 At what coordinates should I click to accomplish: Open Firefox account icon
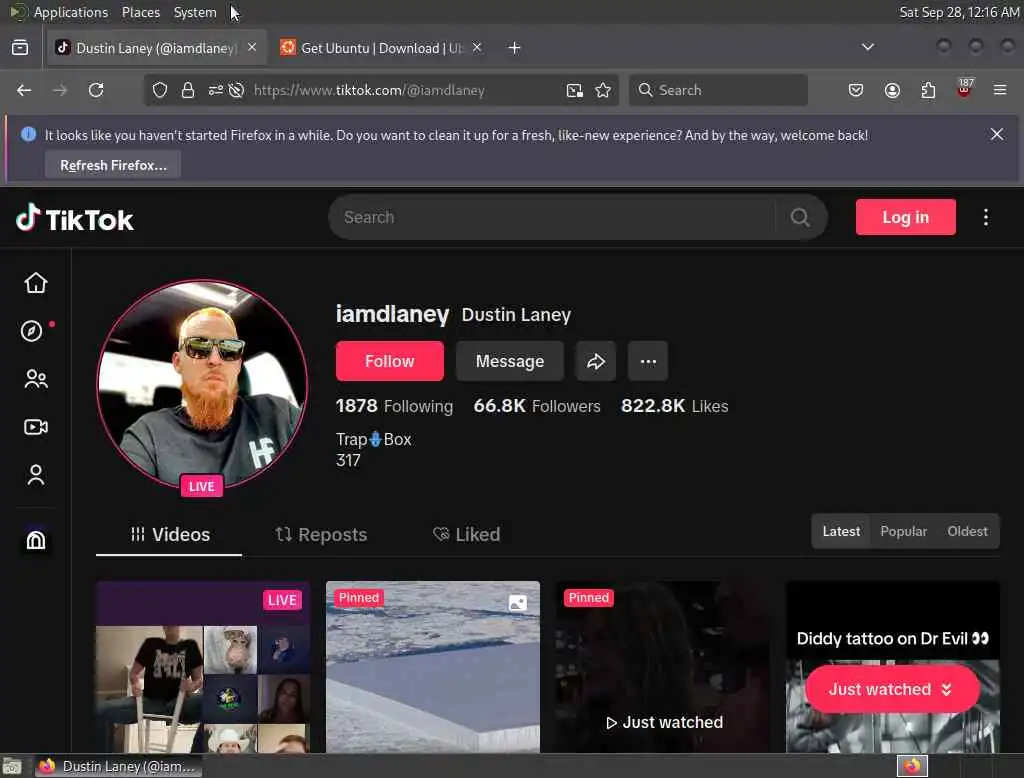(892, 90)
